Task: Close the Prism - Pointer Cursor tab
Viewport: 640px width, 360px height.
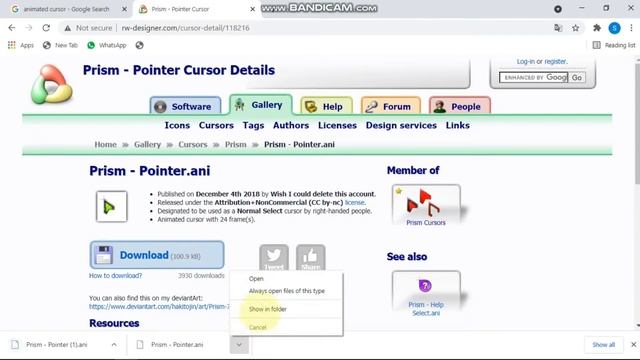Action: 252,9
